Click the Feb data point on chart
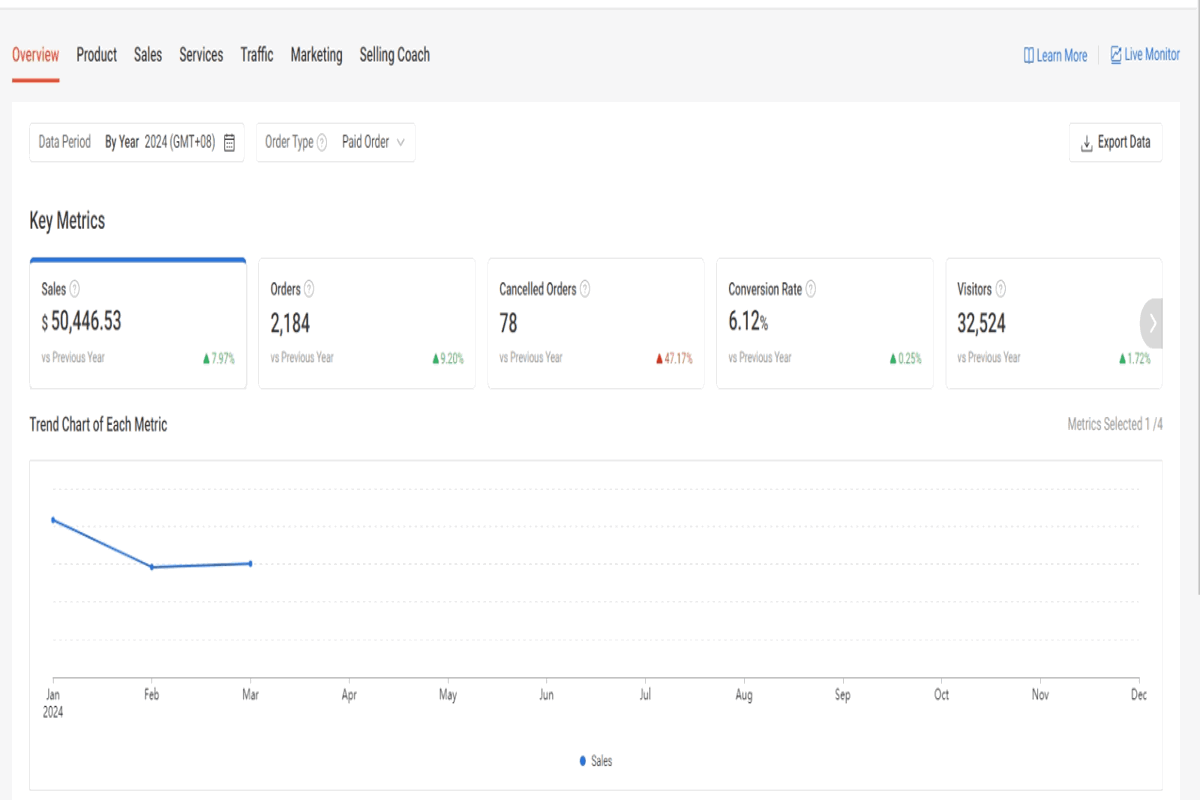This screenshot has width=1200, height=800. (152, 567)
